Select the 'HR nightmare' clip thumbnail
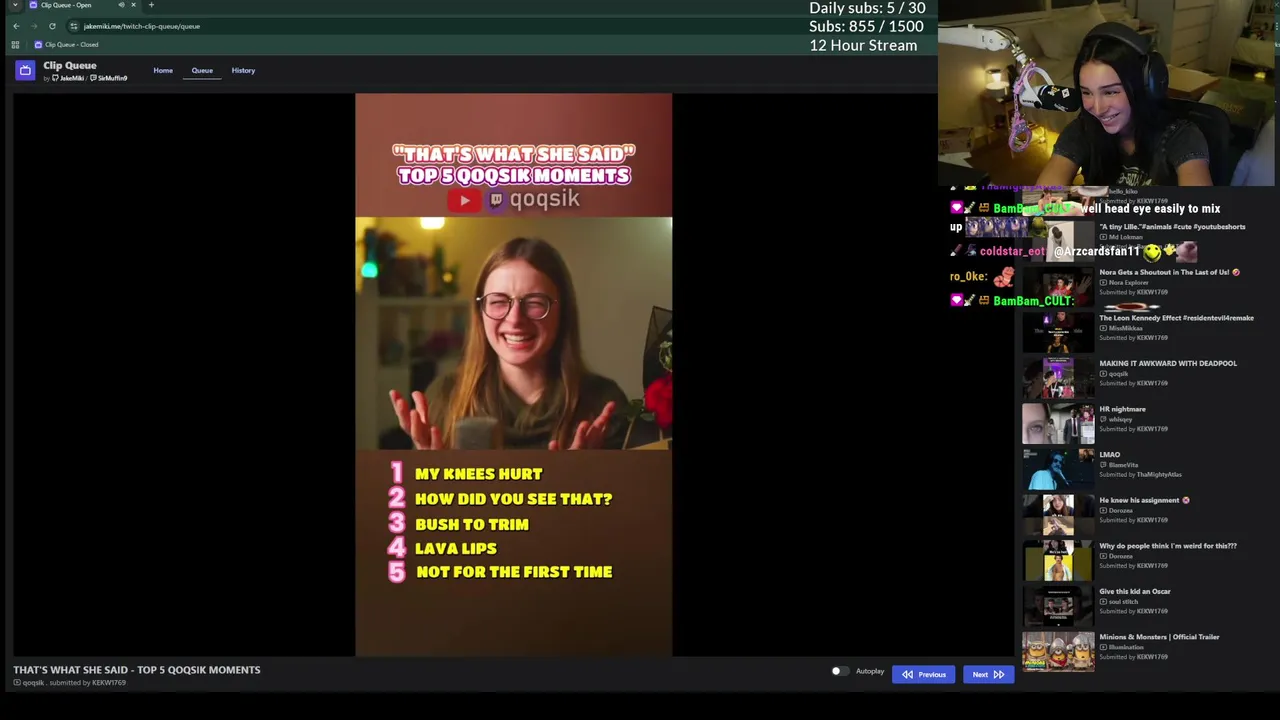The width and height of the screenshot is (1280, 720). pos(1058,422)
